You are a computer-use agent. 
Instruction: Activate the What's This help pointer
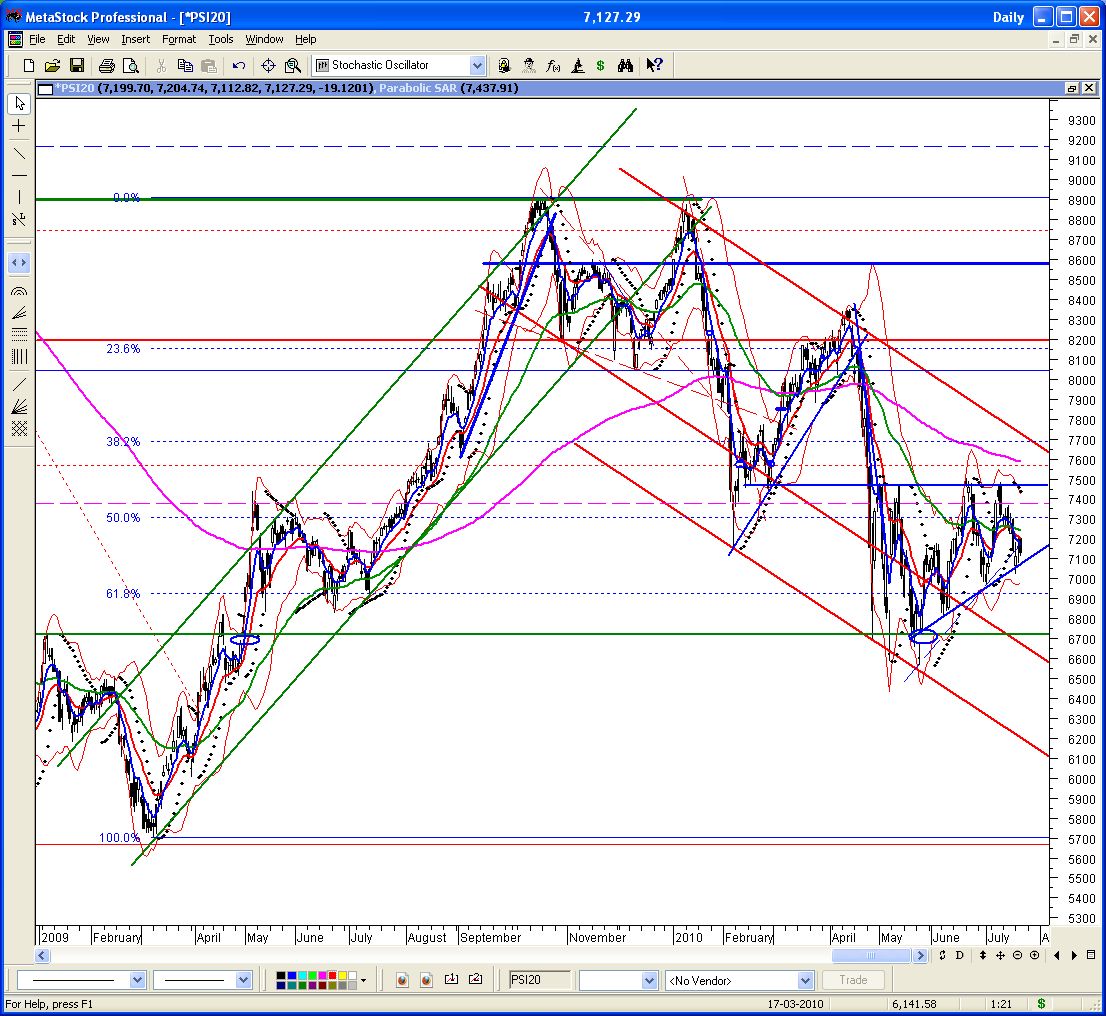655,66
